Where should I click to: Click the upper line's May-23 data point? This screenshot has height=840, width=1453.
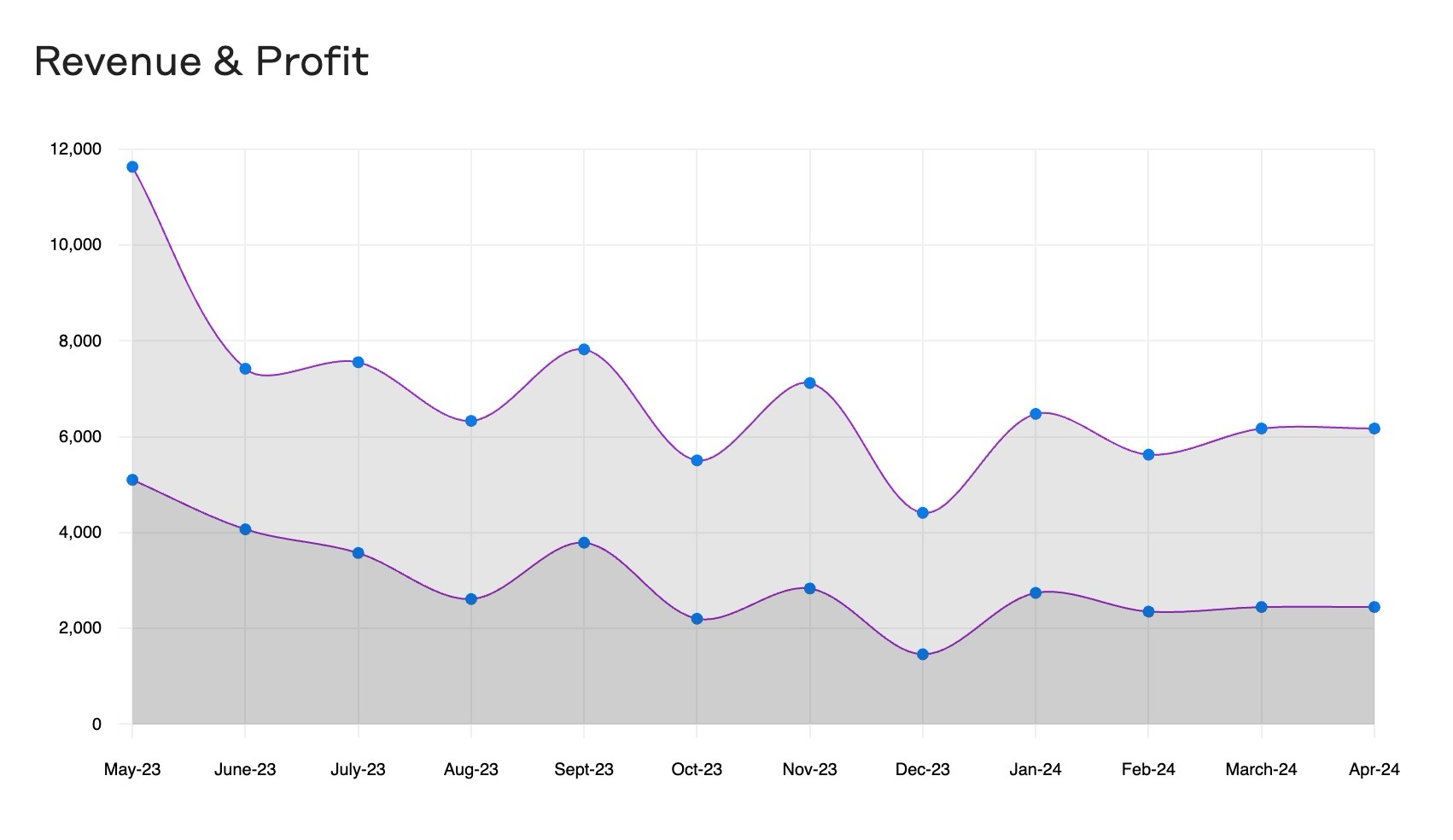coord(132,167)
